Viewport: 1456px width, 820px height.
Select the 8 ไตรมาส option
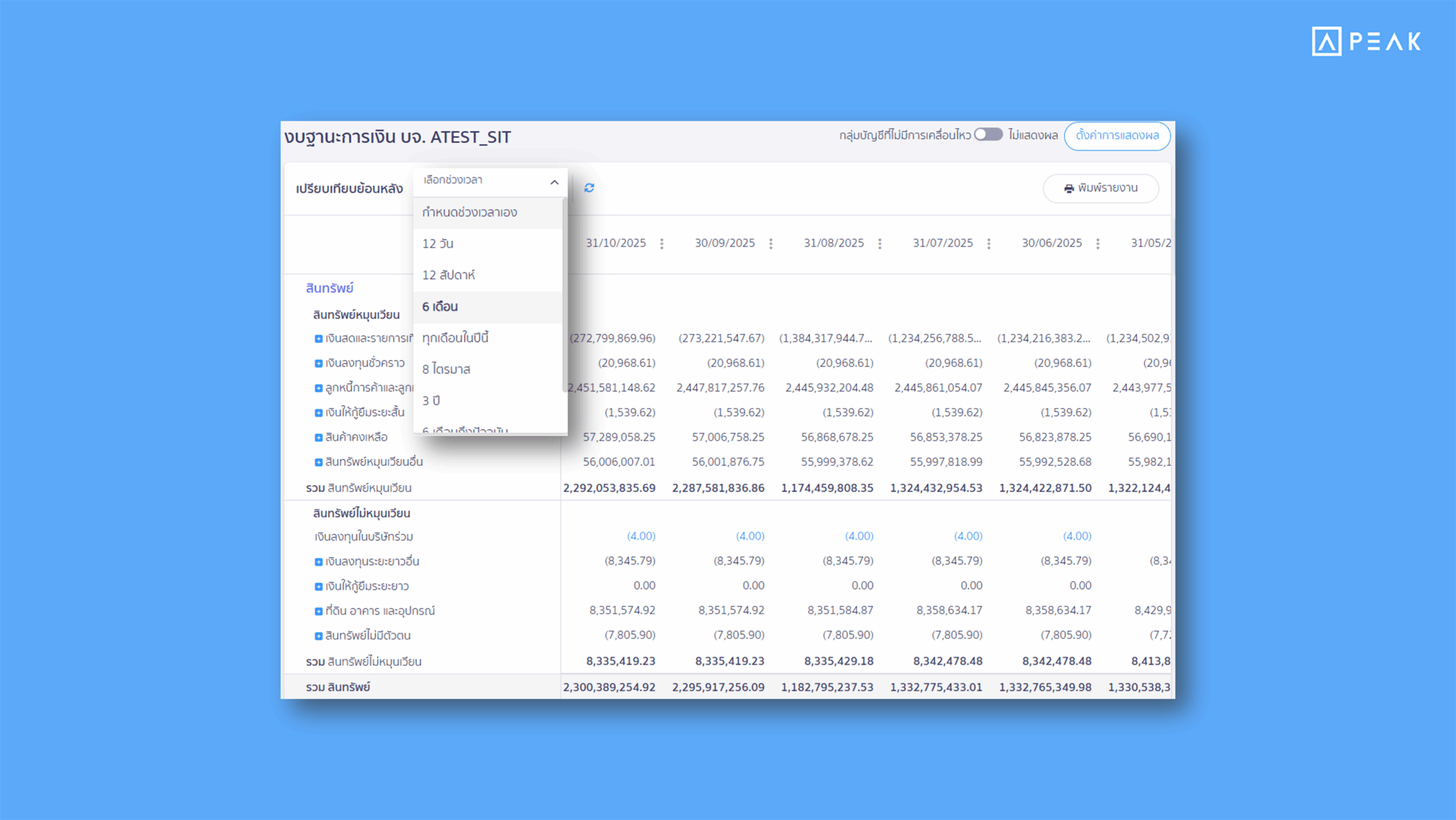446,369
